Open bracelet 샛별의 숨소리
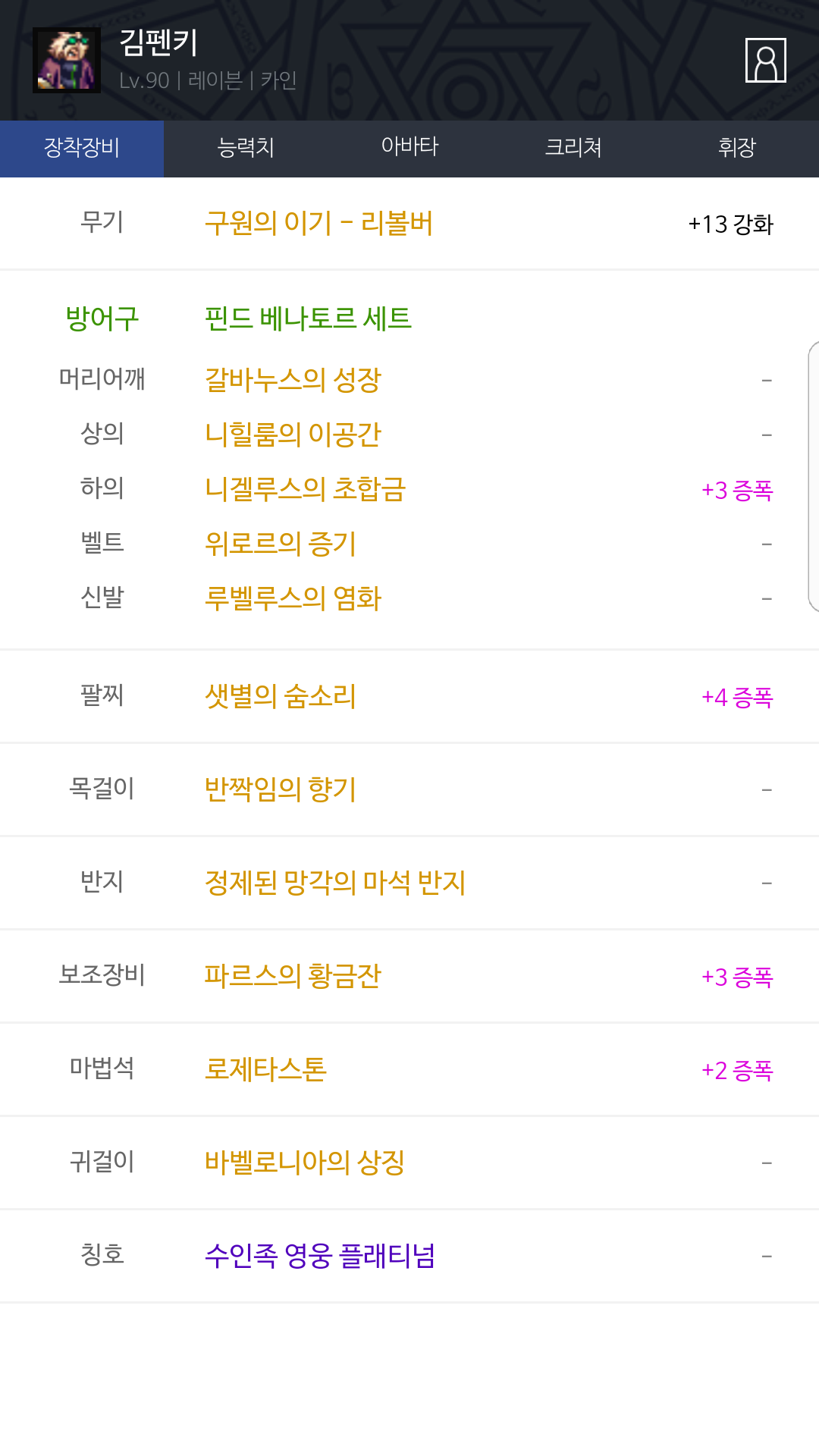Screen dimensions: 819x1456 pyautogui.click(x=281, y=696)
